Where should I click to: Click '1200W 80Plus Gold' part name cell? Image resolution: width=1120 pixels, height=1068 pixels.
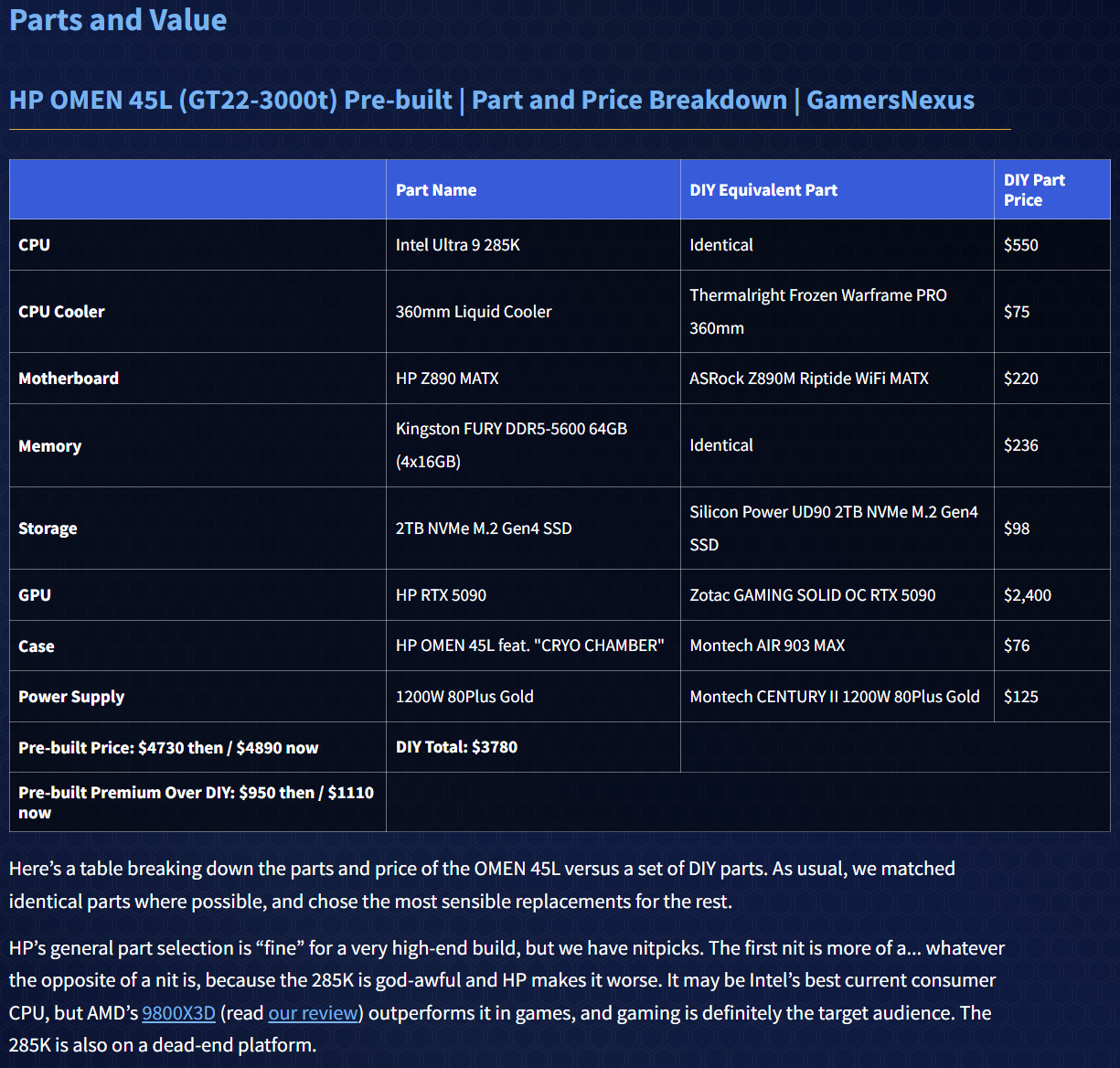(x=533, y=697)
